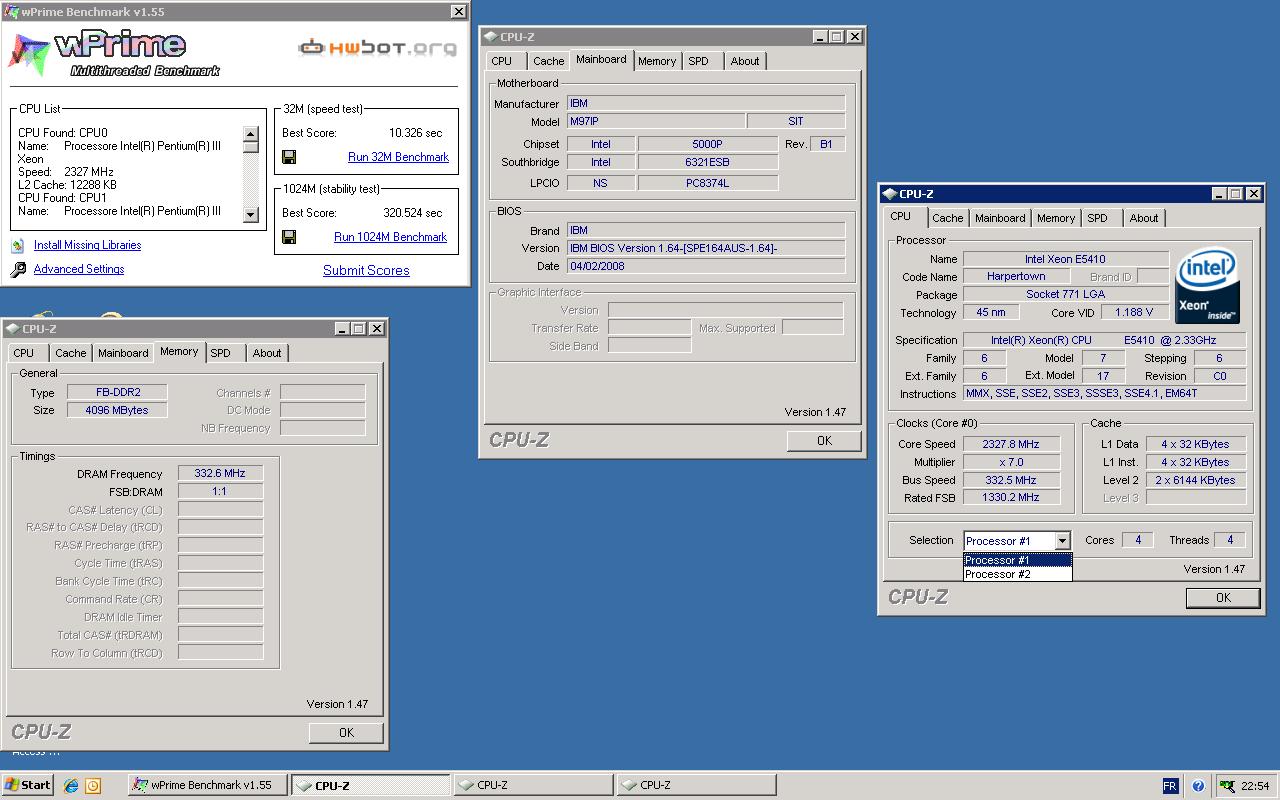The height and width of the screenshot is (800, 1280).
Task: Click the PC8374L LPCIO field
Action: (708, 183)
